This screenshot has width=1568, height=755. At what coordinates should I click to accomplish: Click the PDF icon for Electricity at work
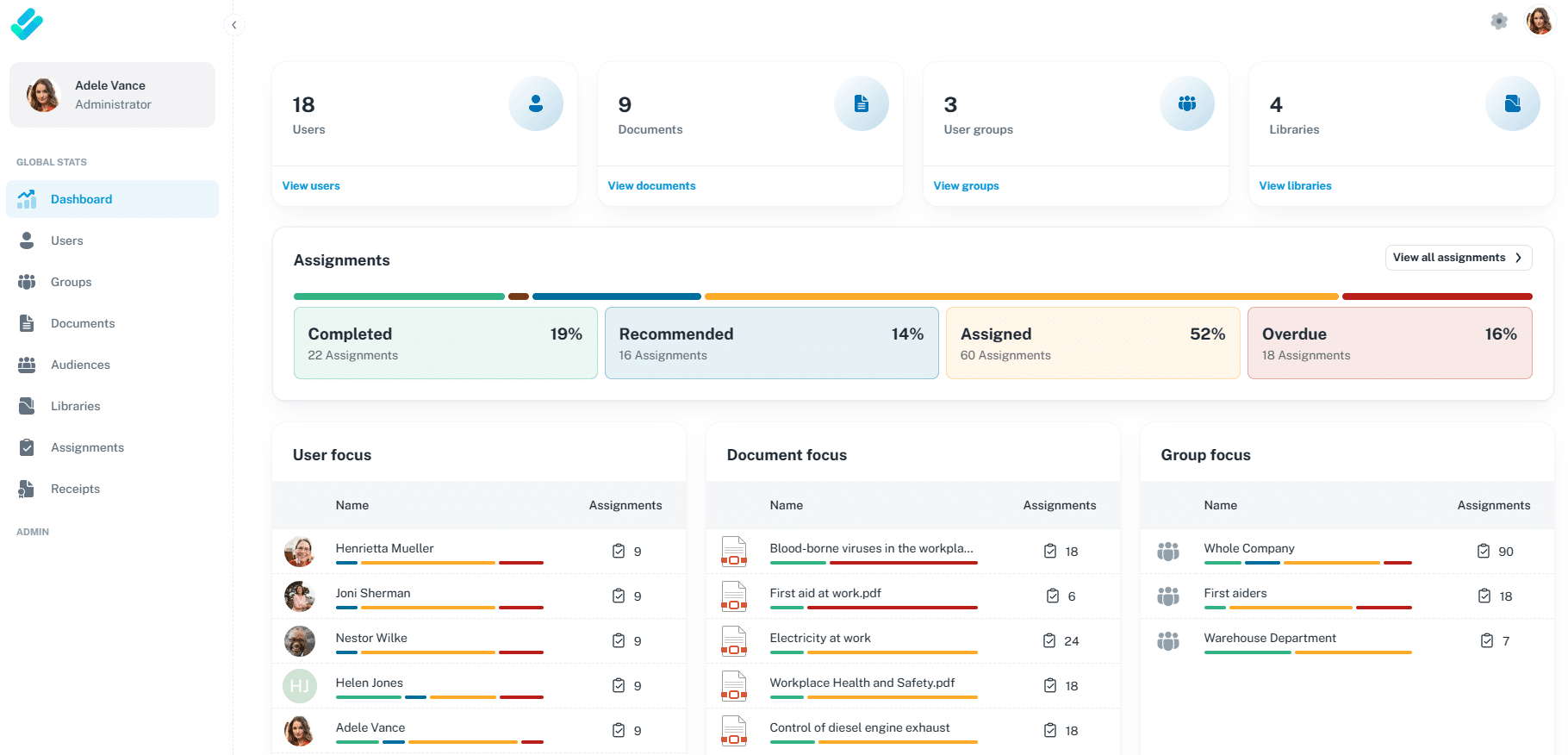point(733,641)
